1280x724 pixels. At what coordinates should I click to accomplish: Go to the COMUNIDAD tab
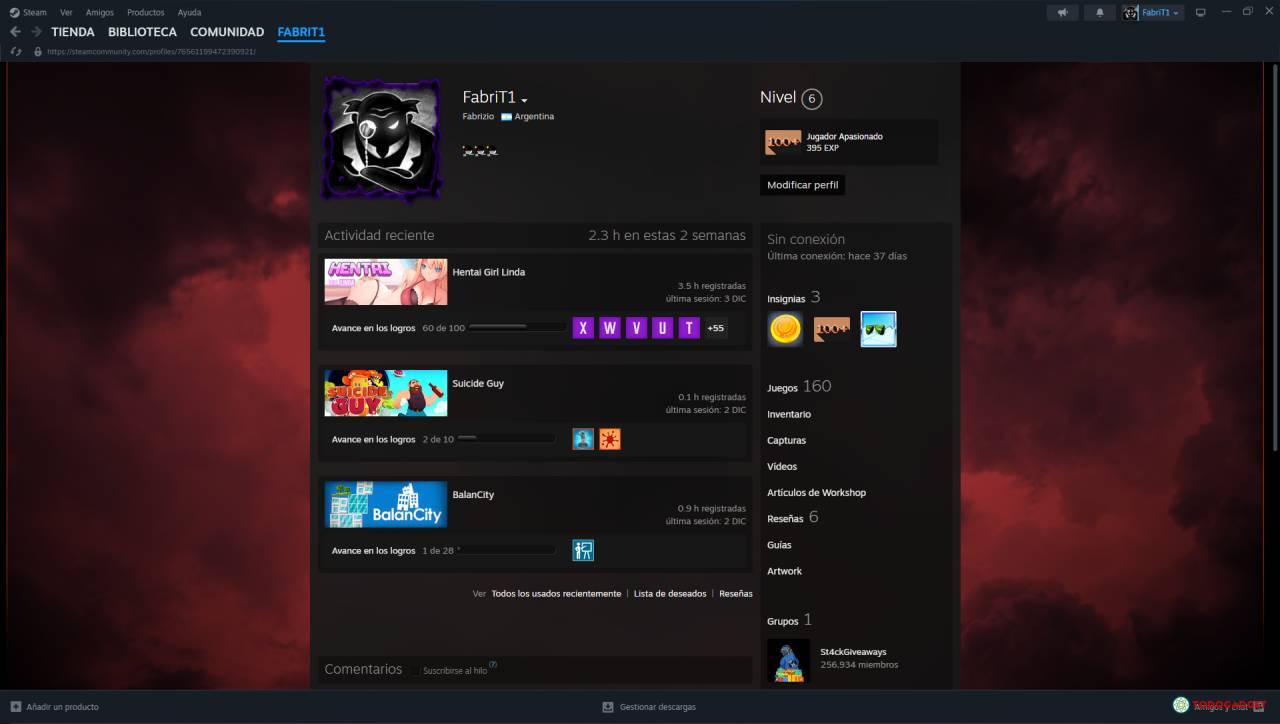coord(227,32)
